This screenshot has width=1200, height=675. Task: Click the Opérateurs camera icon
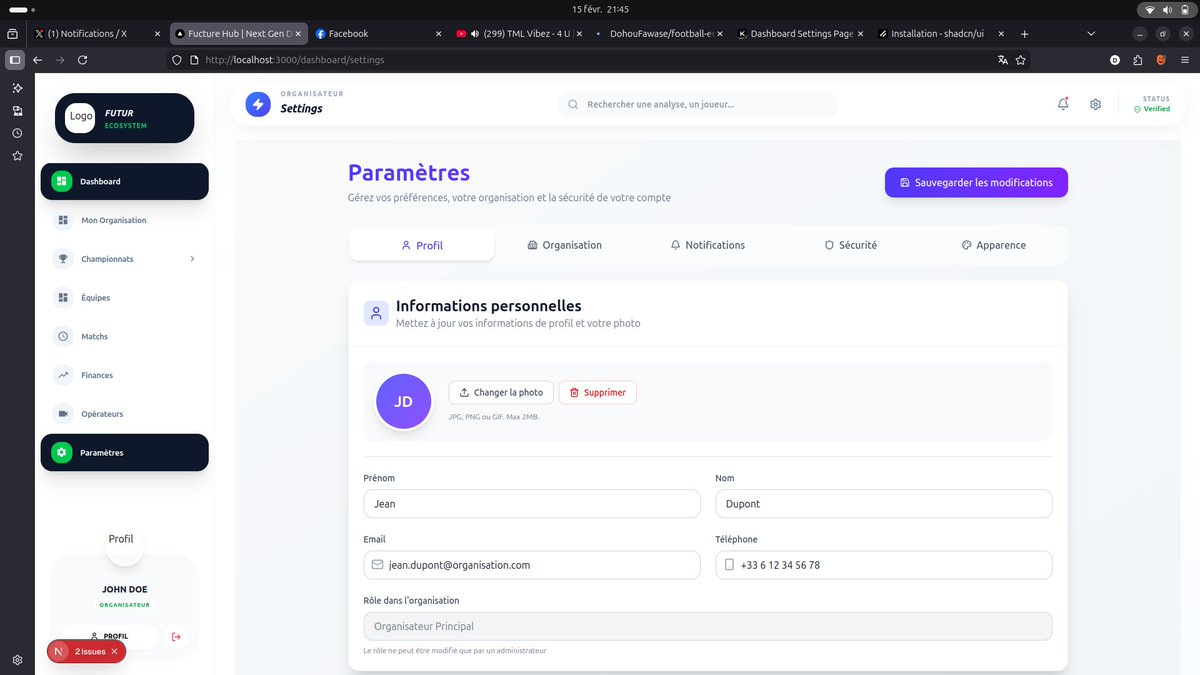click(63, 414)
